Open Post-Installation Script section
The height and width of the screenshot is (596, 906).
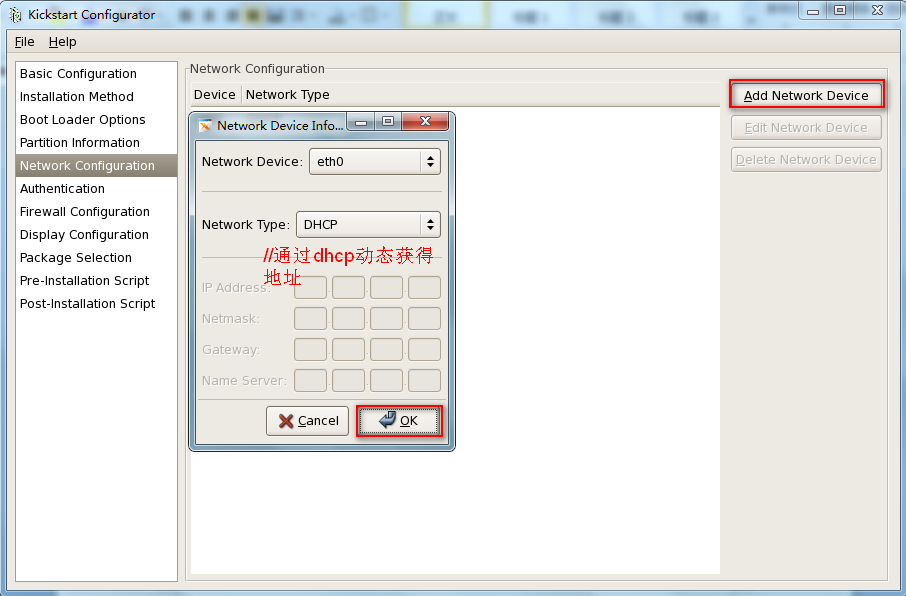tap(96, 303)
